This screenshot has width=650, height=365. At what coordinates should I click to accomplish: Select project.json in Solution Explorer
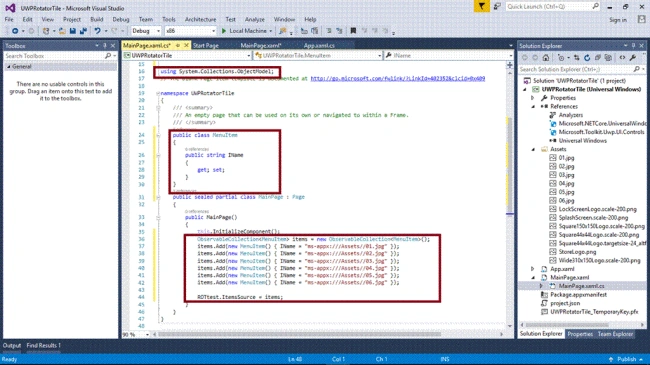[565, 303]
